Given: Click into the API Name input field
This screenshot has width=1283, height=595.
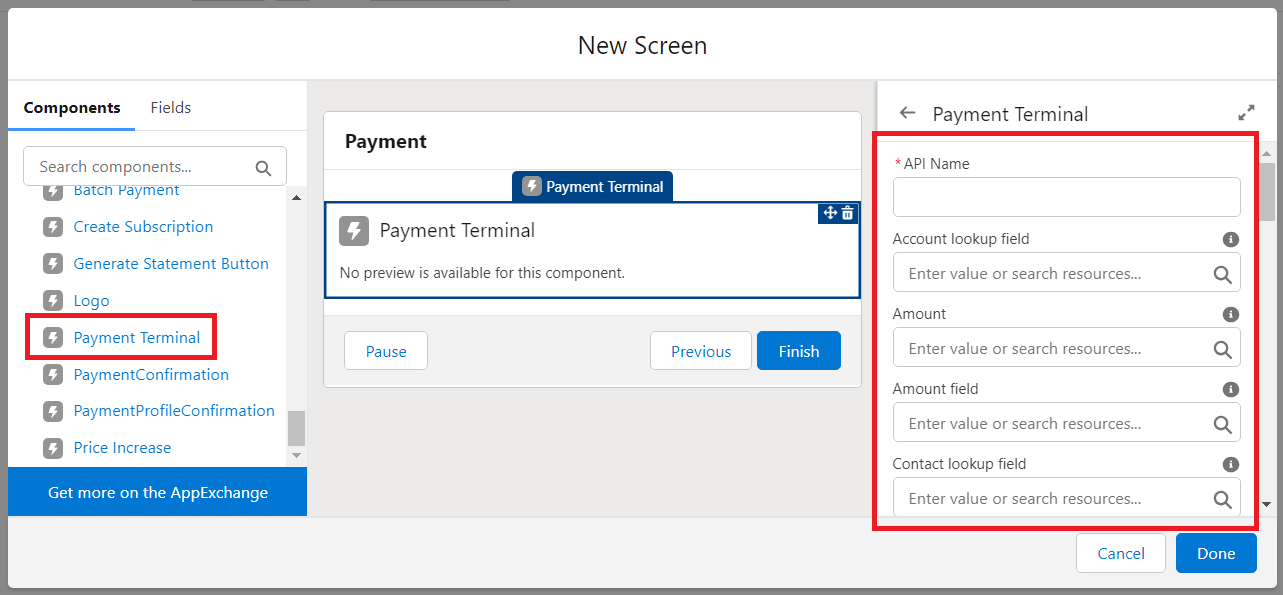Looking at the screenshot, I should point(1066,197).
